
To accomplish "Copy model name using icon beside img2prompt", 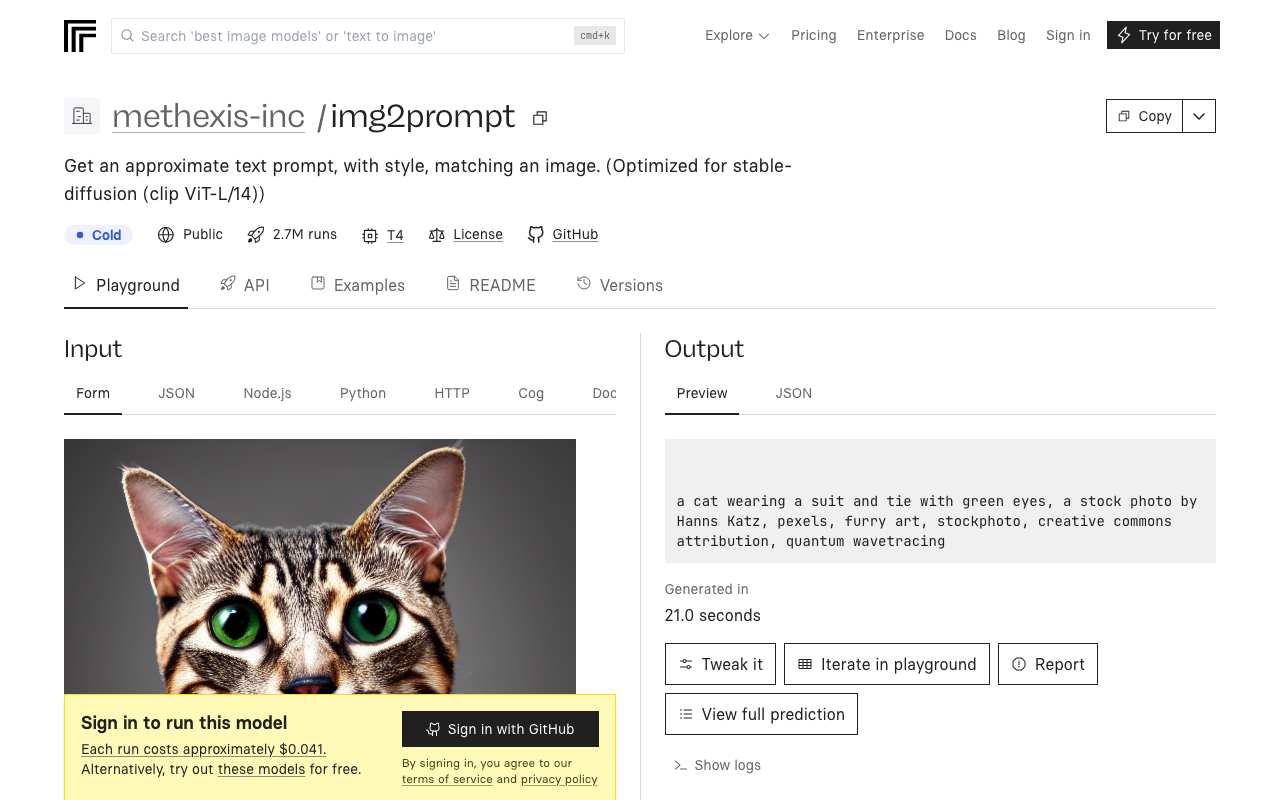I will pyautogui.click(x=540, y=118).
